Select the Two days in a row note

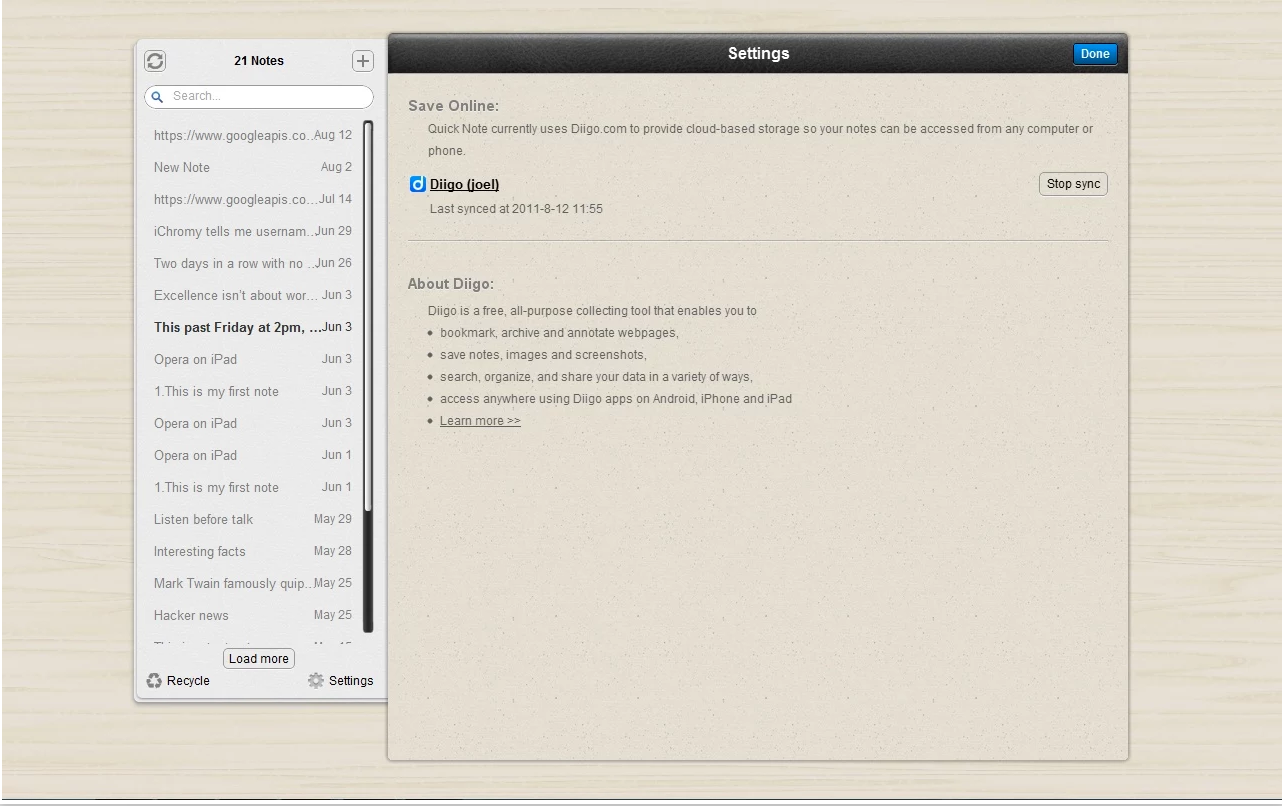coord(253,264)
